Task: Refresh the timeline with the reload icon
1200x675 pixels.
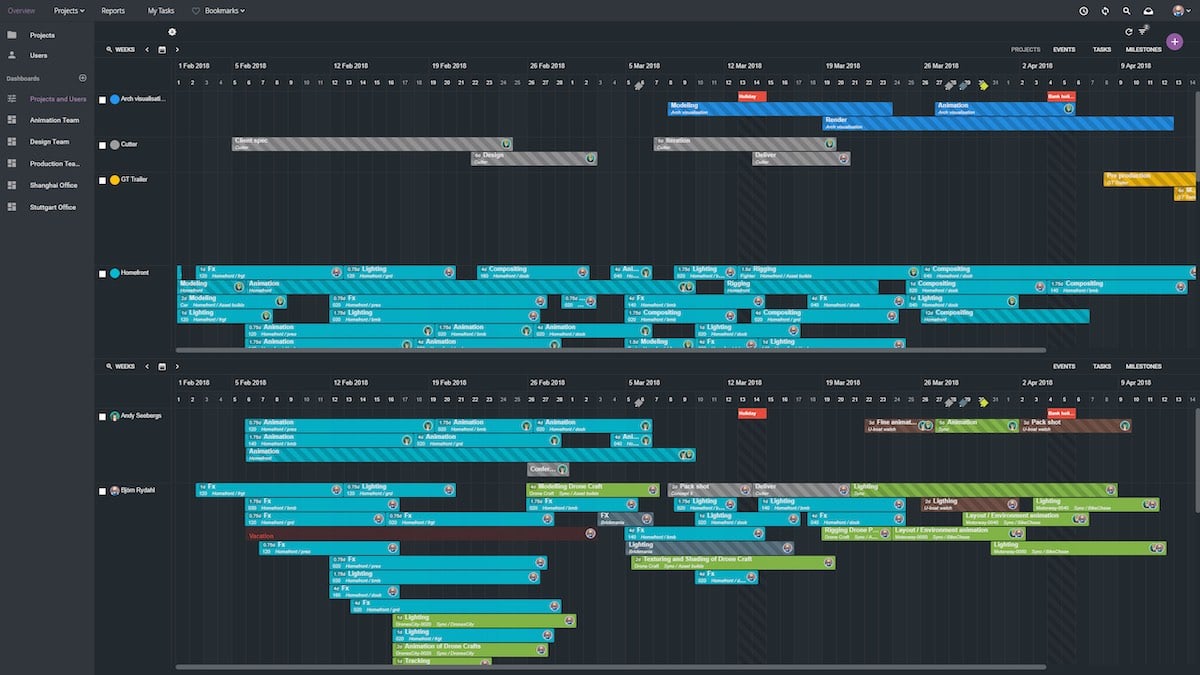Action: (1129, 32)
